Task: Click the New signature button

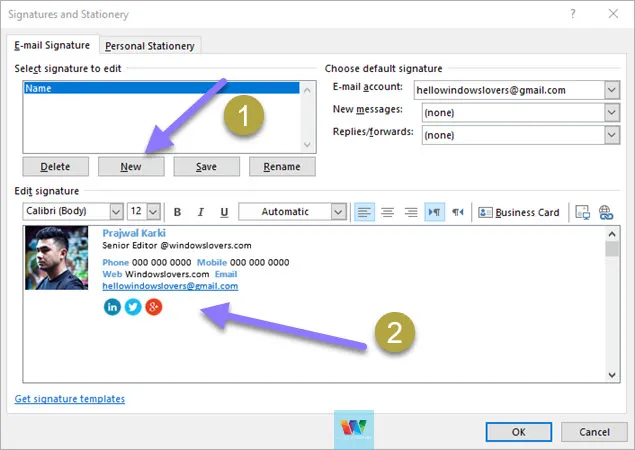Action: 131,167
